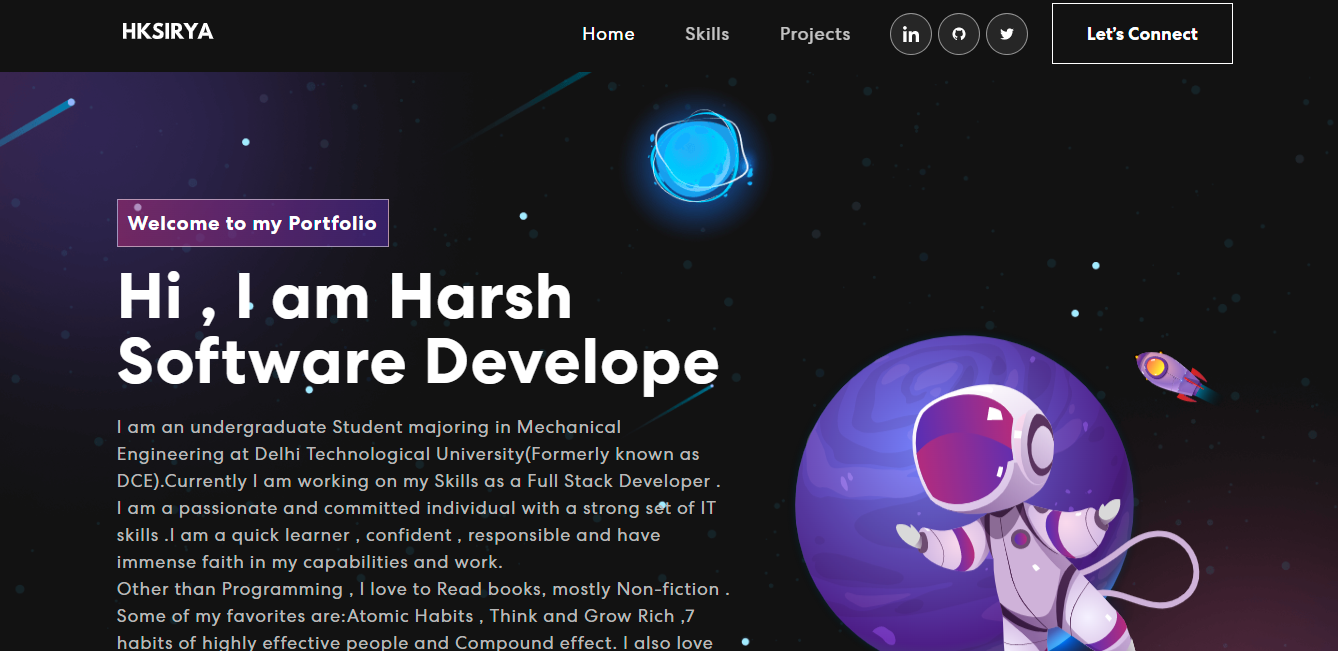The image size is (1338, 651).
Task: Click the heading Hi, I am Harsh
Action: pyautogui.click(x=345, y=297)
